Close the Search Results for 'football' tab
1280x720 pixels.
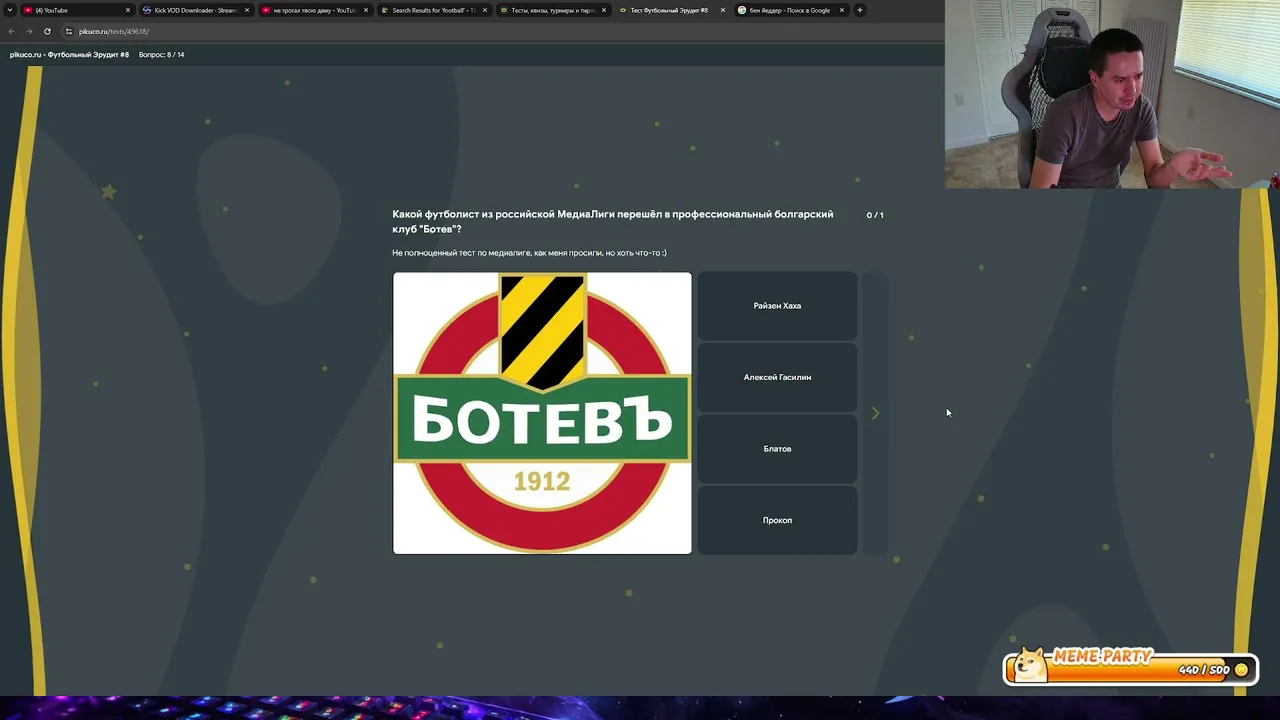(x=485, y=10)
